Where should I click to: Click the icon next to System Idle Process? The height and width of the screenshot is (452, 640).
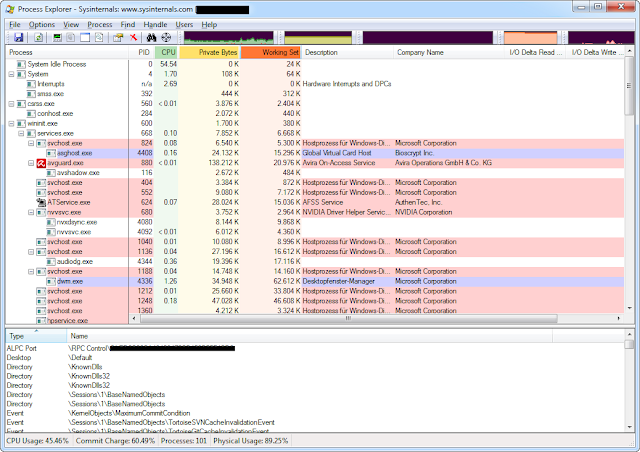point(21,65)
